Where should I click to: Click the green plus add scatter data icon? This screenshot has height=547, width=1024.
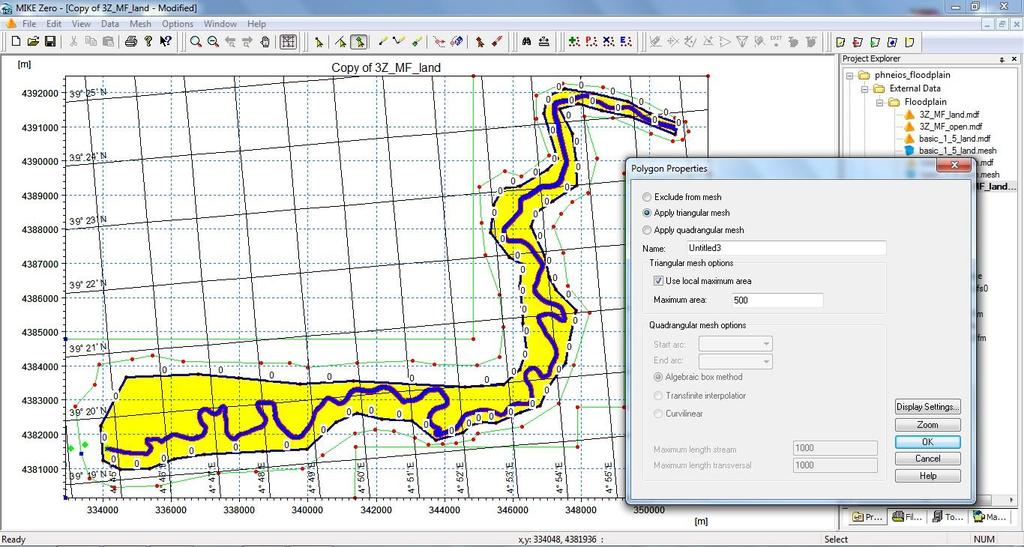[573, 42]
